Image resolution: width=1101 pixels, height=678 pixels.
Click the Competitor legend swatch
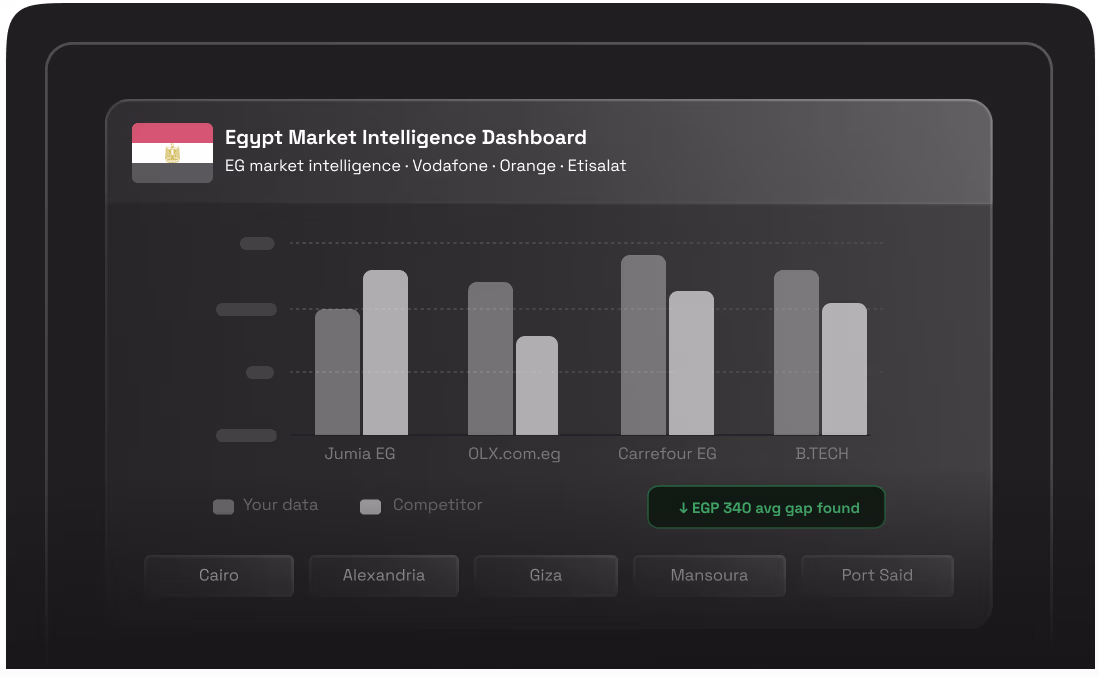[x=370, y=507]
